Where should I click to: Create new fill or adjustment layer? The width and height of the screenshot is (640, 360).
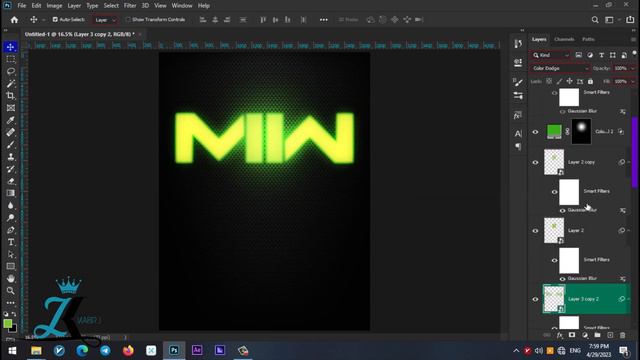(x=585, y=335)
